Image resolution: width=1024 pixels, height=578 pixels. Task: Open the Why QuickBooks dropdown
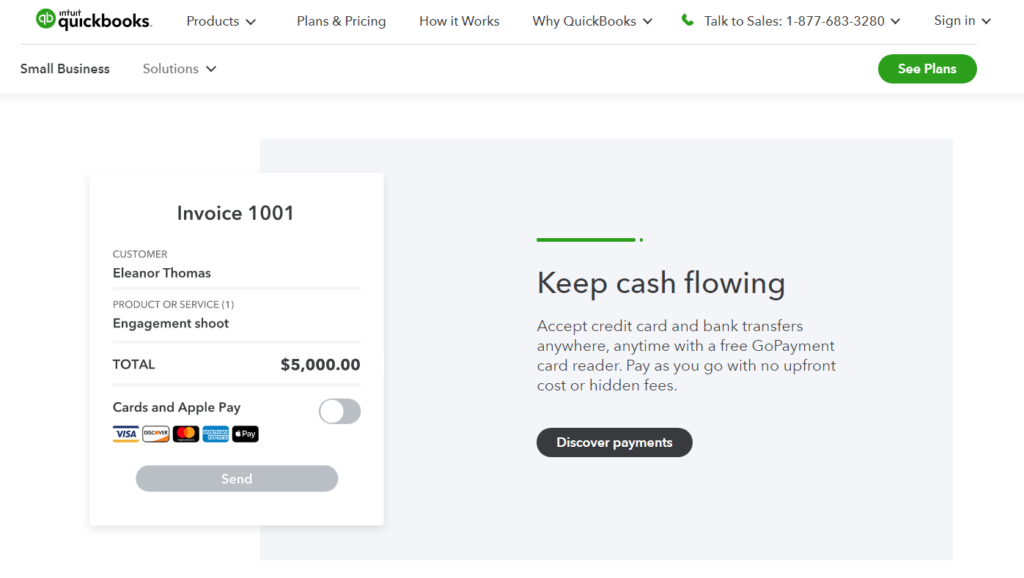(592, 21)
